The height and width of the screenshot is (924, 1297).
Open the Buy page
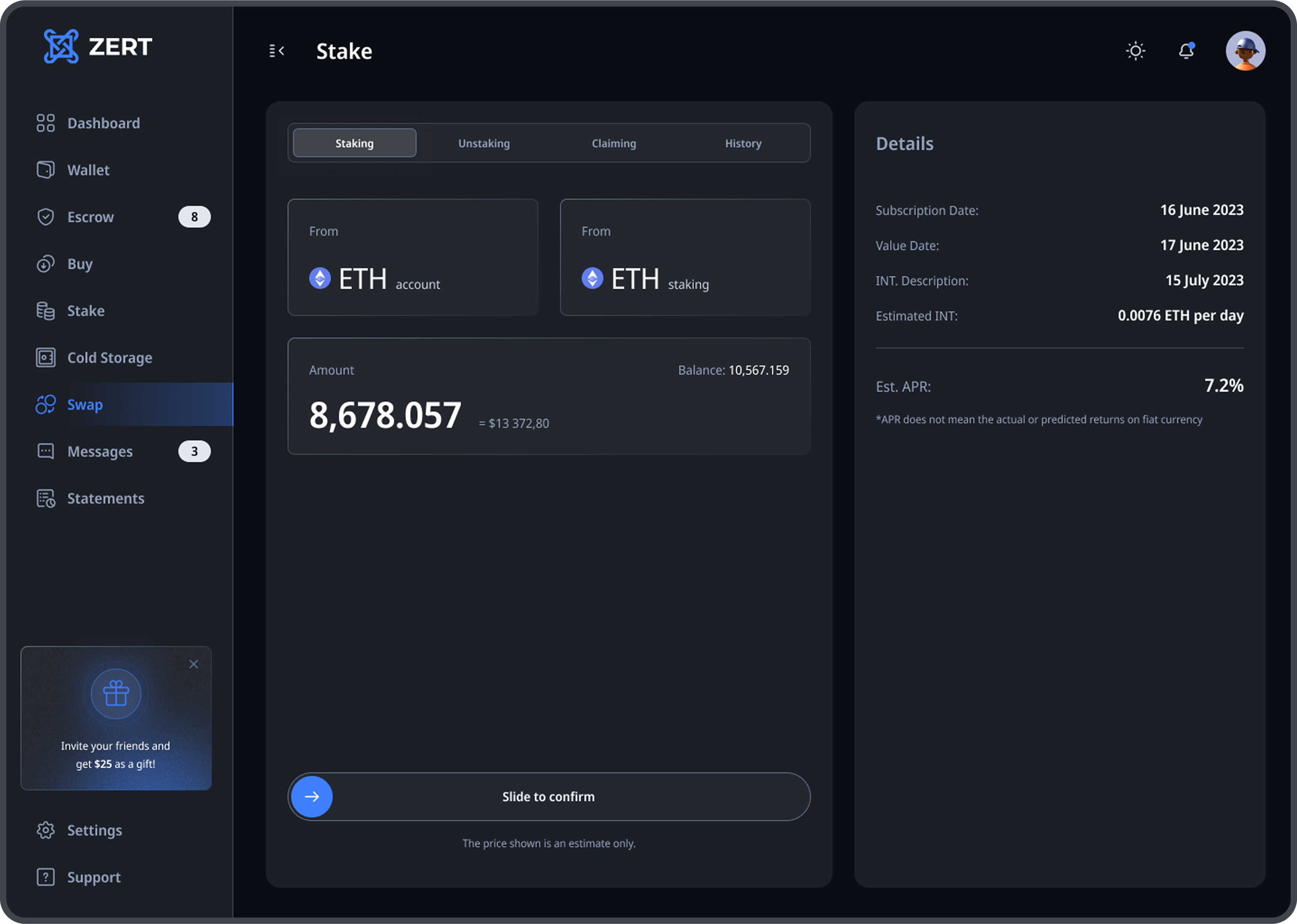(x=79, y=264)
